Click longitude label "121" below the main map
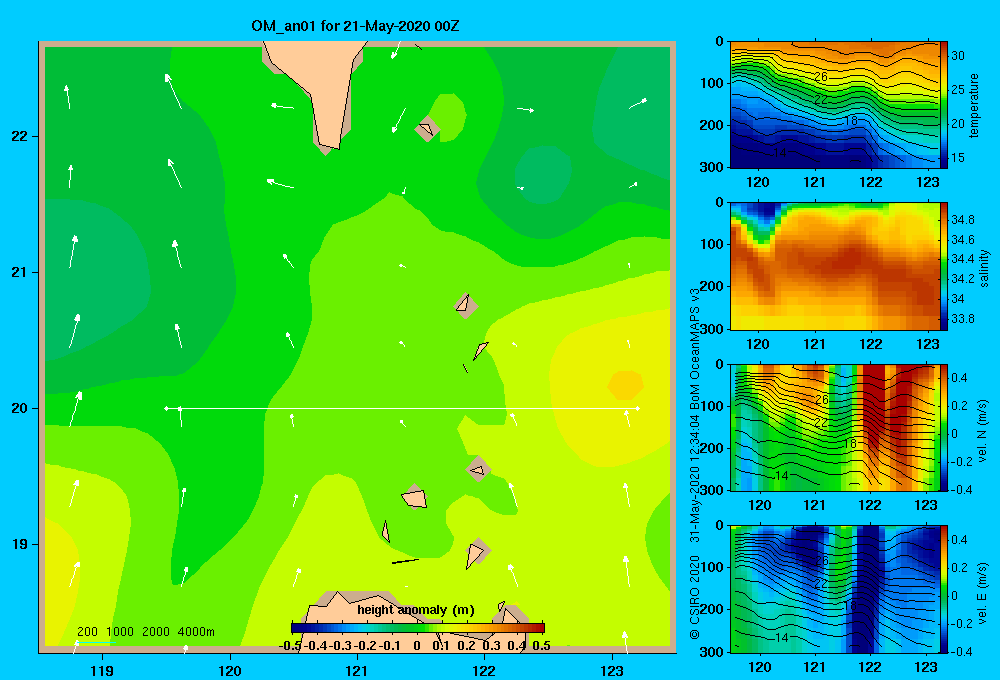Image resolution: width=1000 pixels, height=680 pixels. pos(357,670)
